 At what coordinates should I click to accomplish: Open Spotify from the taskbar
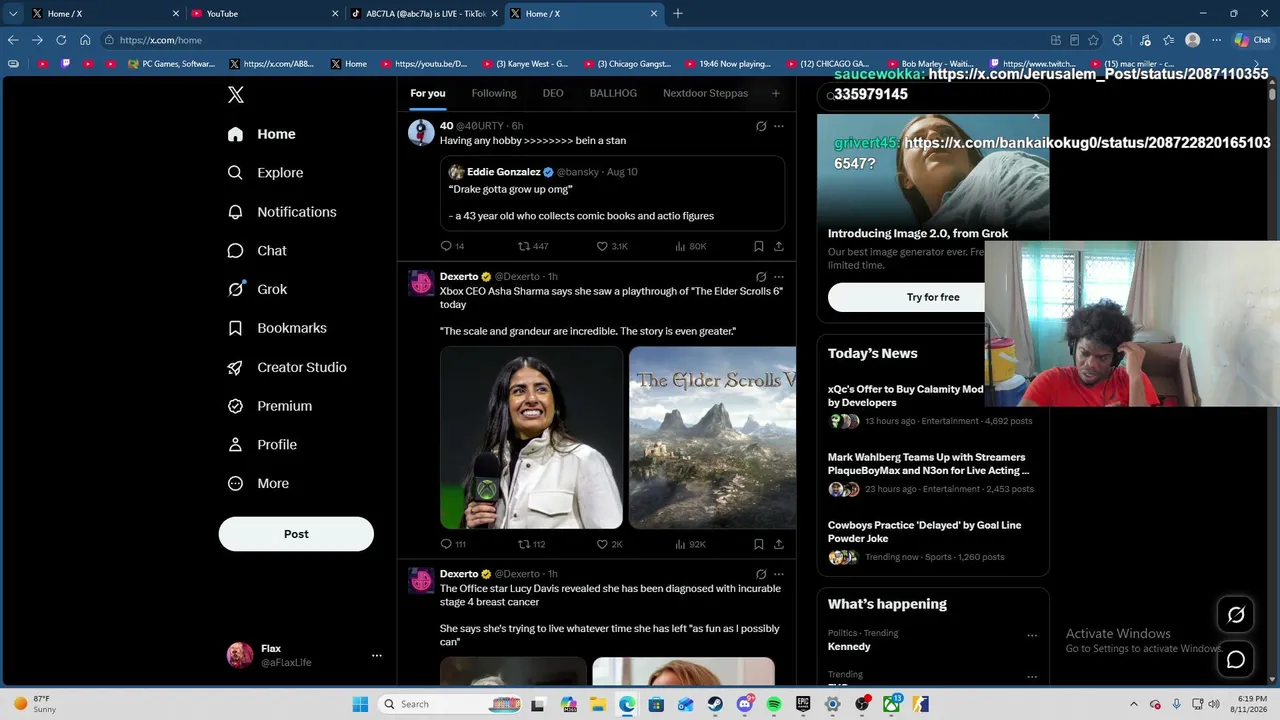pyautogui.click(x=774, y=704)
